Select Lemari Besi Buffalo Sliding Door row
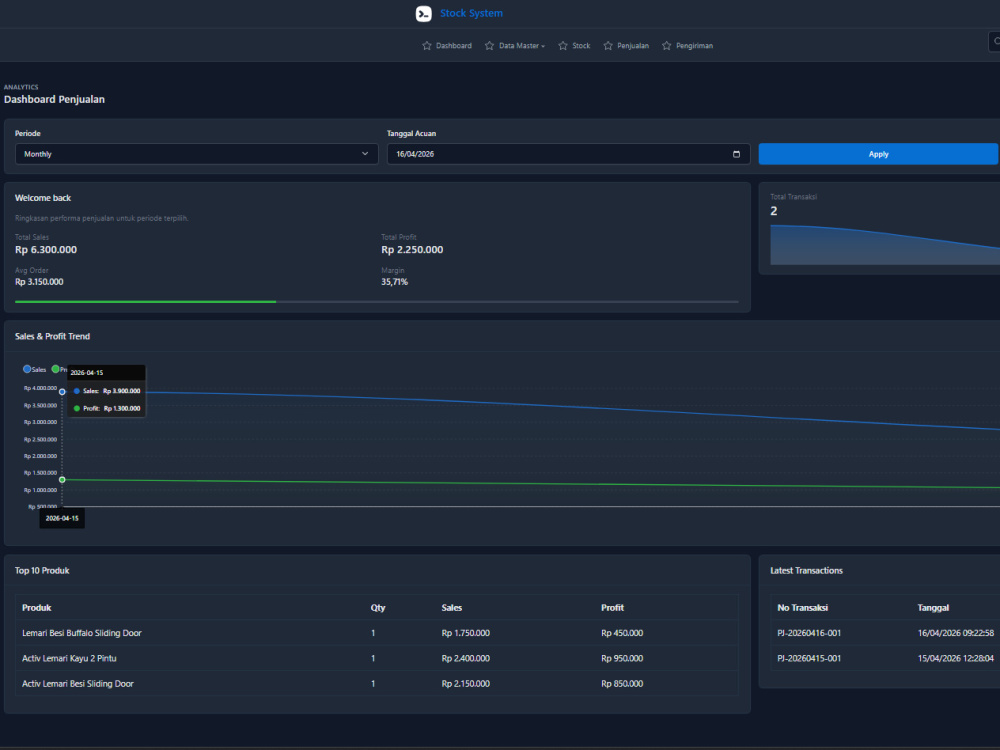Screen dimensions: 1000x750 [376, 633]
